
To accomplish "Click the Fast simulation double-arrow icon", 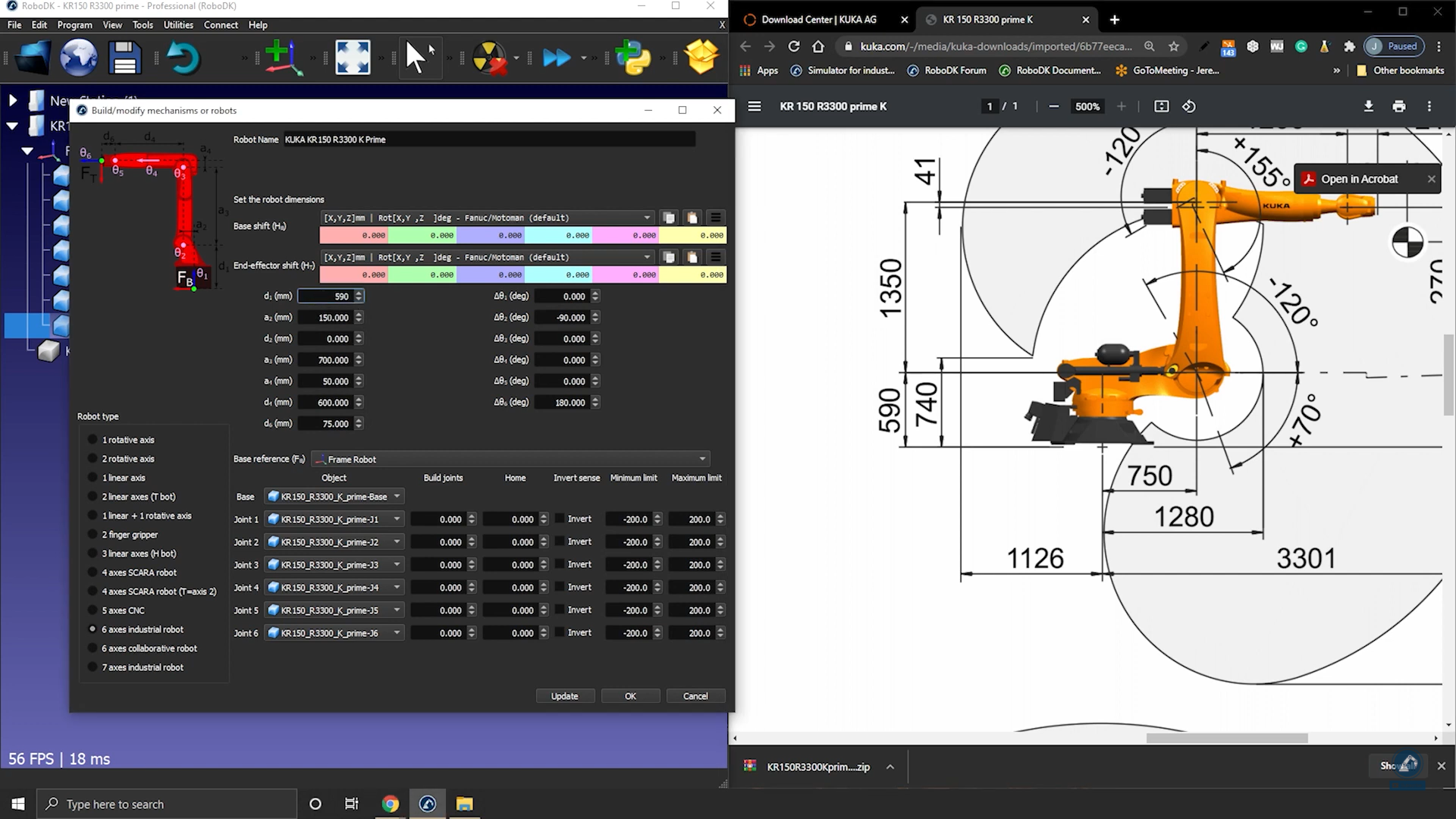I will pos(557,58).
